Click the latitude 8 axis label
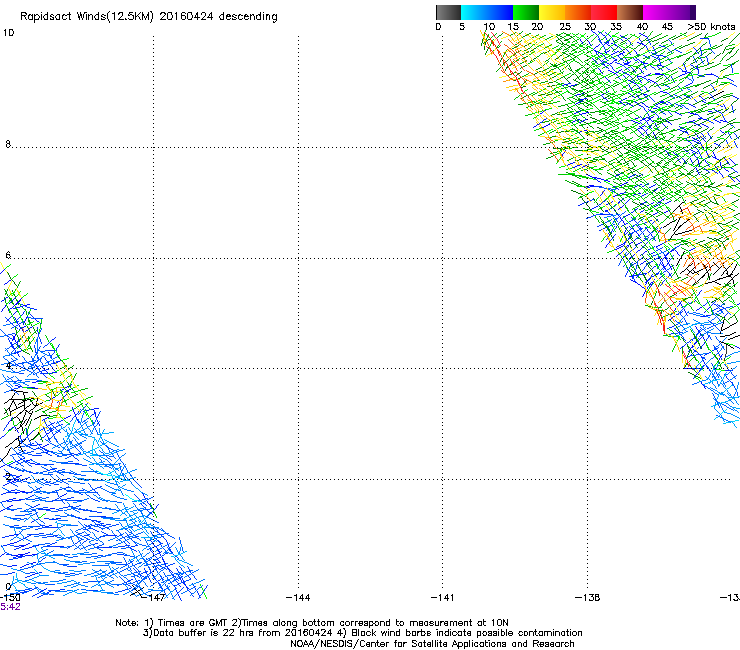Viewport: 740px width, 650px height. coord(8,144)
